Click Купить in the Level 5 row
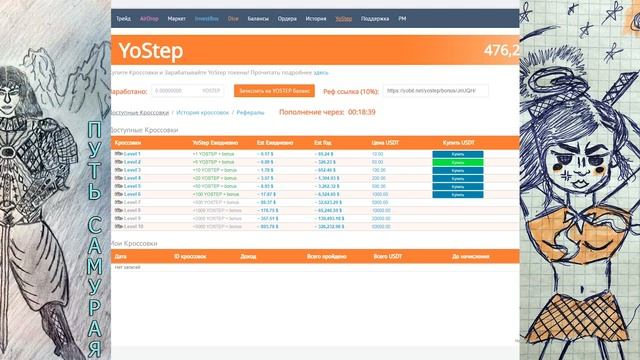This screenshot has height=360, width=640. pos(458,187)
